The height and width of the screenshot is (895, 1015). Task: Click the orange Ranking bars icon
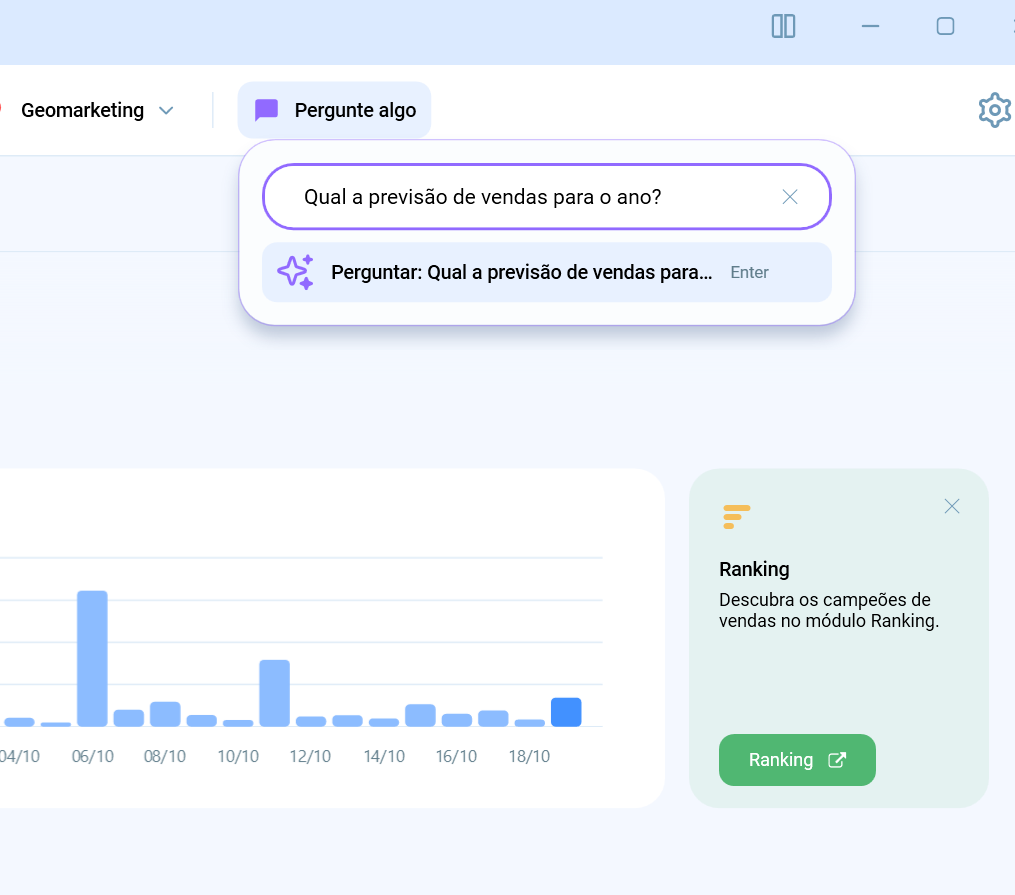click(737, 517)
